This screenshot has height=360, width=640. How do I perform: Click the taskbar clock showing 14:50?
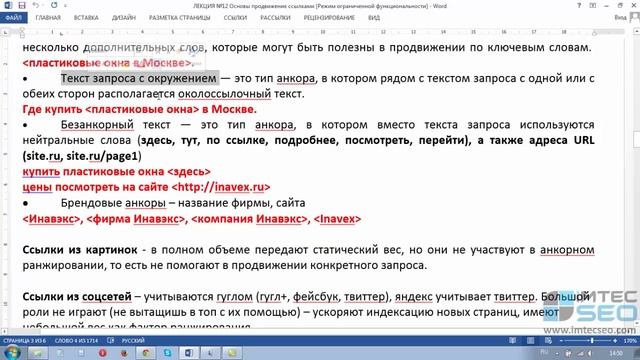pyautogui.click(x=616, y=353)
